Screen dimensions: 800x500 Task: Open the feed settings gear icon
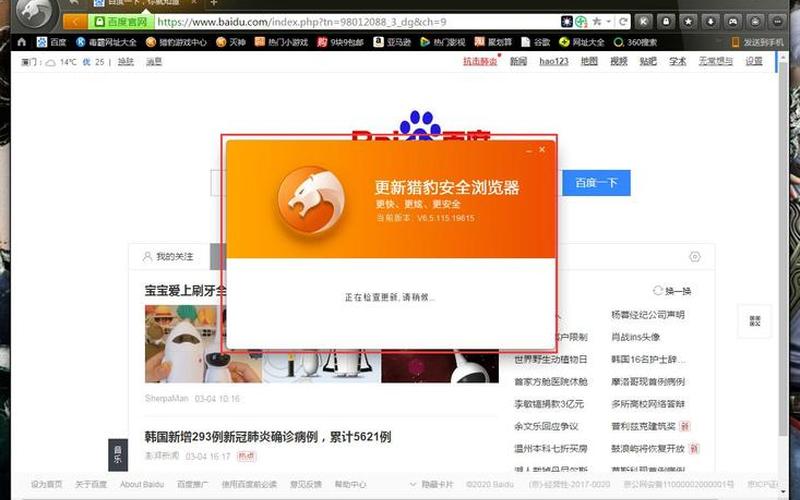click(x=694, y=257)
